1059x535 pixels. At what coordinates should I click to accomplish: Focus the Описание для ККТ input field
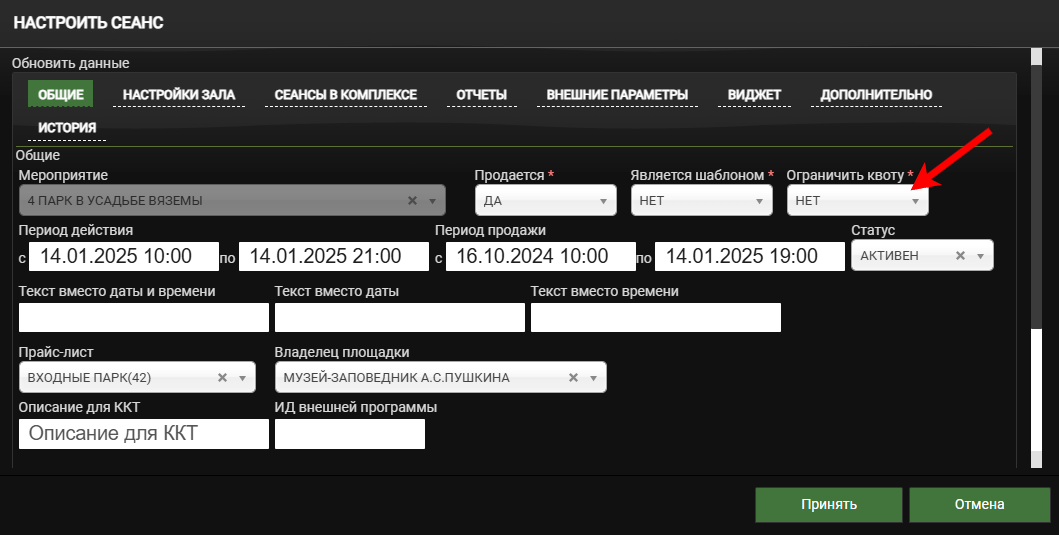pyautogui.click(x=144, y=434)
